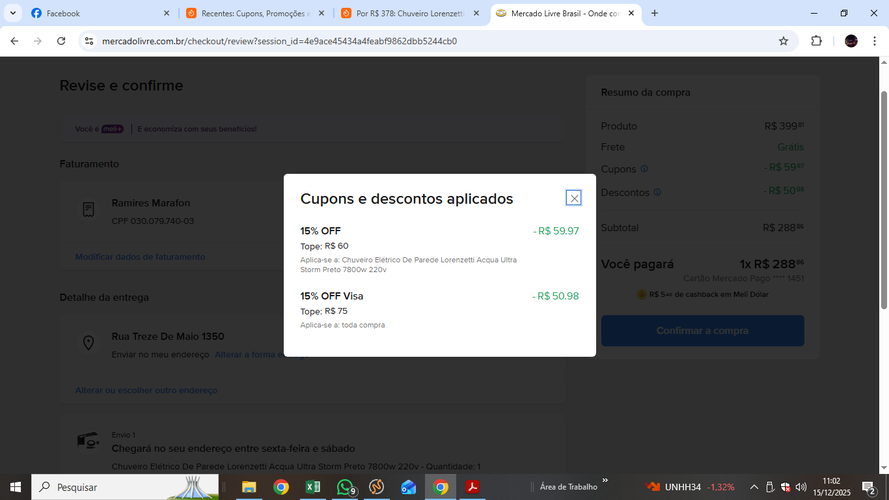This screenshot has width=889, height=500.
Task: Click the Pesquisar taskbar search box
Action: tap(125, 487)
